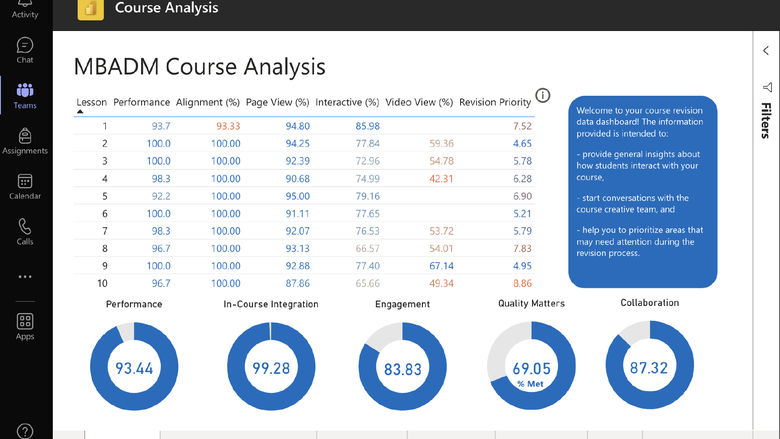
Task: Click Lesson 1 interactive value 85.98
Action: point(368,126)
